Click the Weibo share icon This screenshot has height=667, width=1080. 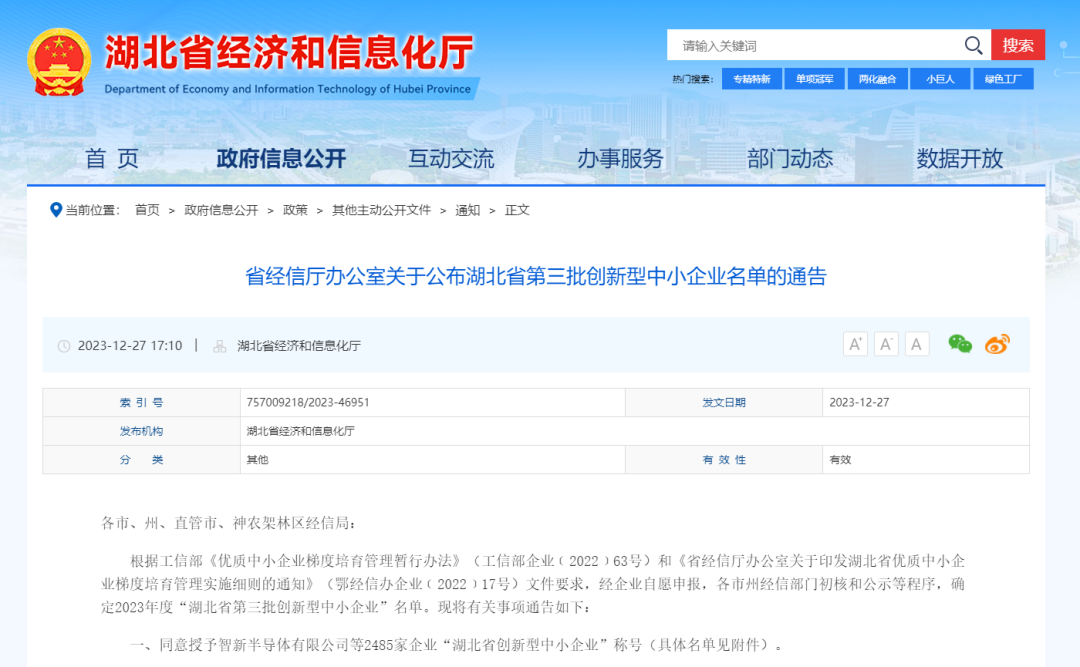[x=997, y=343]
